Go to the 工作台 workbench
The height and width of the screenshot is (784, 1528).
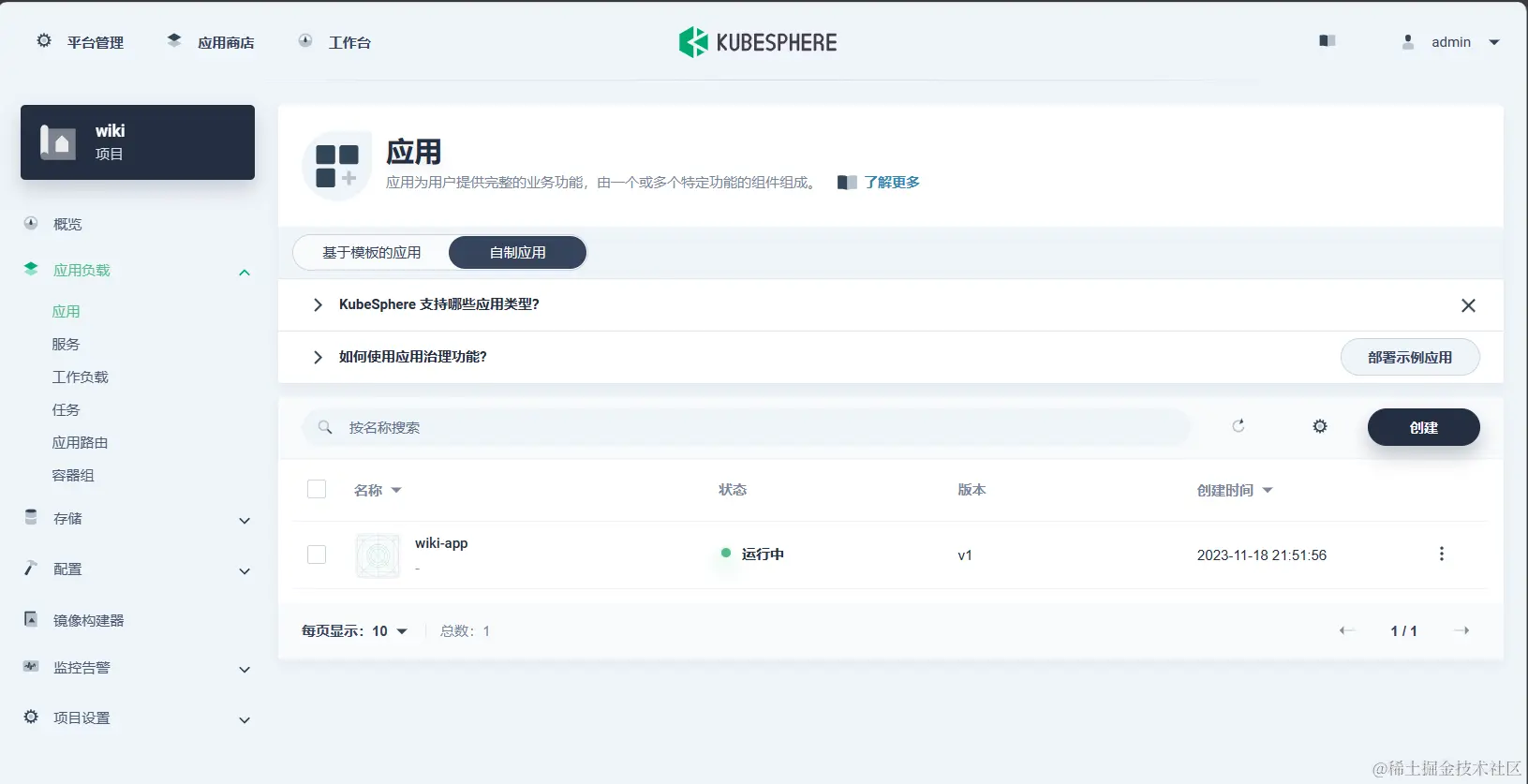[x=334, y=42]
